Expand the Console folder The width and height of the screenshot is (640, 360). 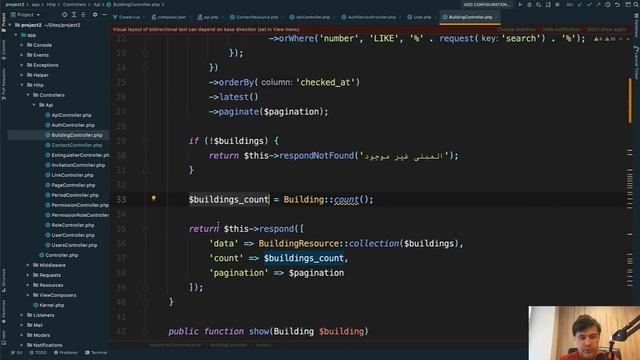click(22, 45)
